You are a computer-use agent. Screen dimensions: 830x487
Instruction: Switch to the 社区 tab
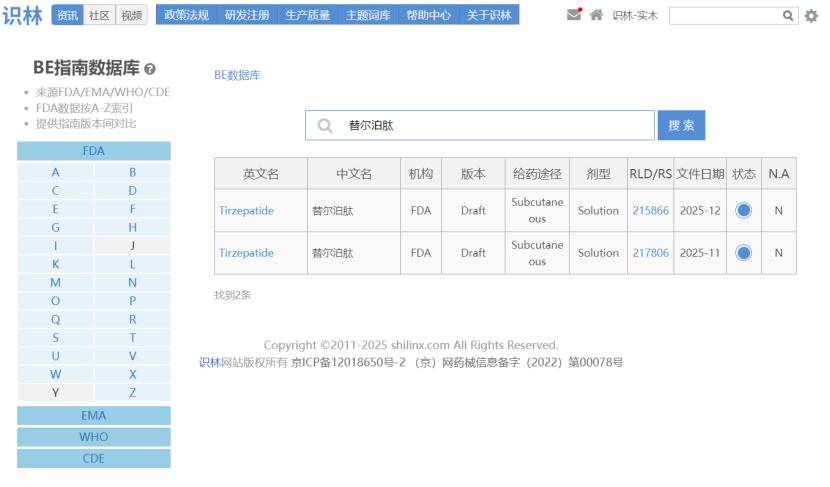100,15
